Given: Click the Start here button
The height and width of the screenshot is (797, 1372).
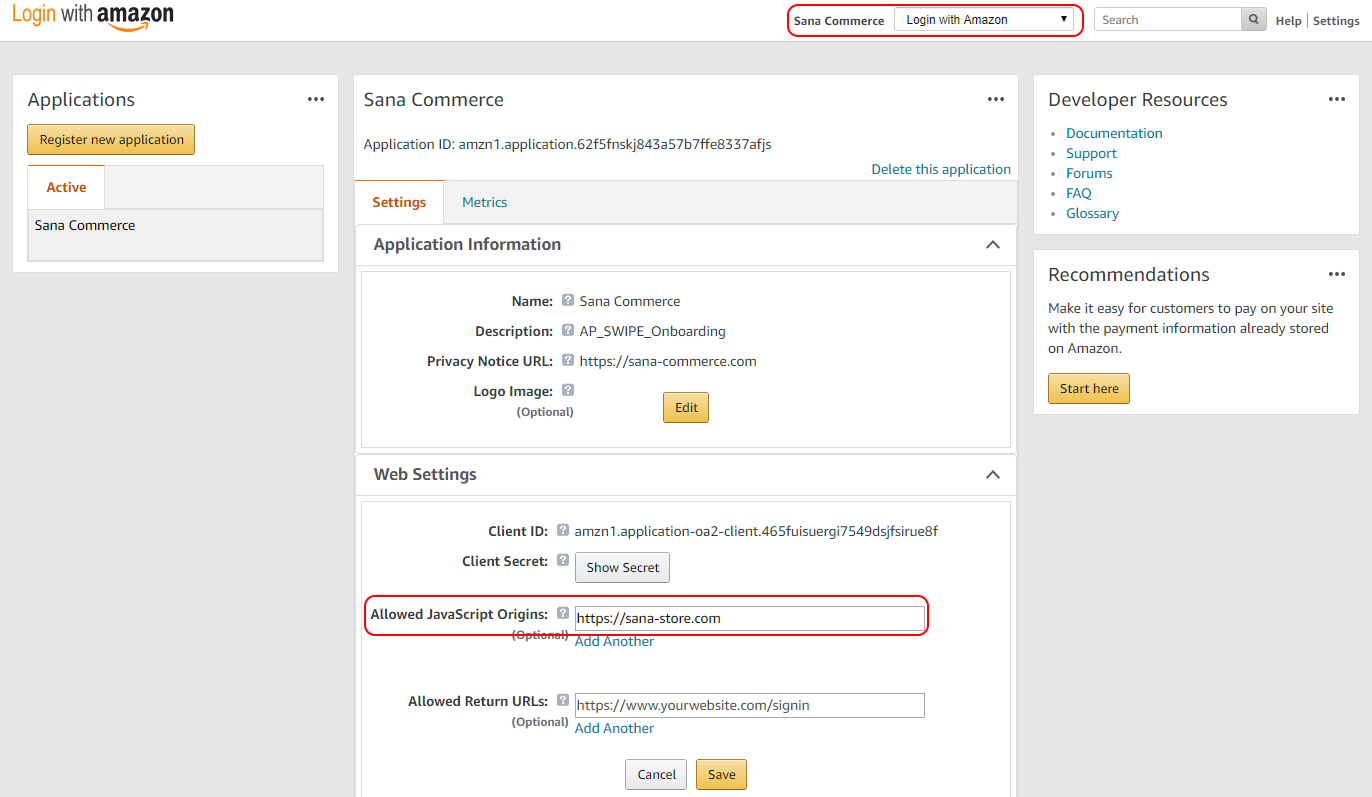Looking at the screenshot, I should point(1089,389).
